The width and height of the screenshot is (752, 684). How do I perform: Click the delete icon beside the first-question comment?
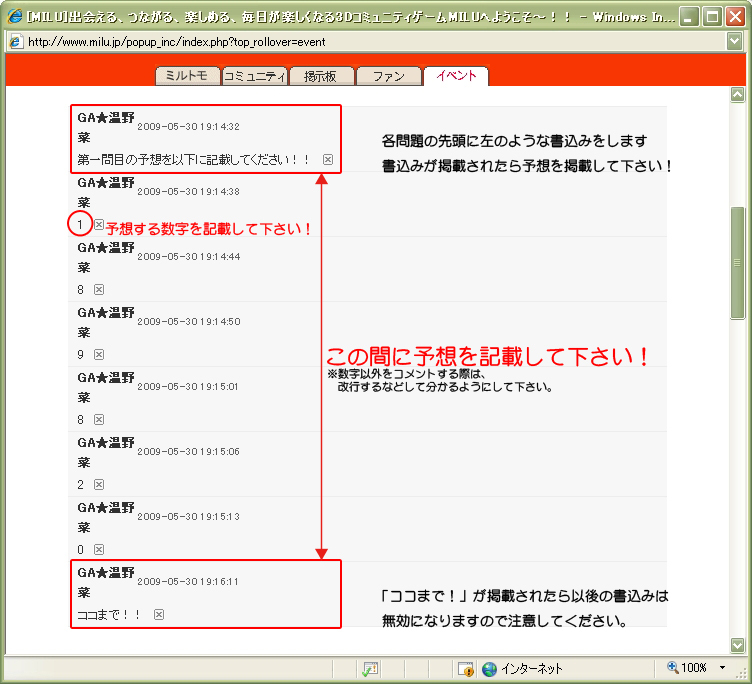[328, 160]
